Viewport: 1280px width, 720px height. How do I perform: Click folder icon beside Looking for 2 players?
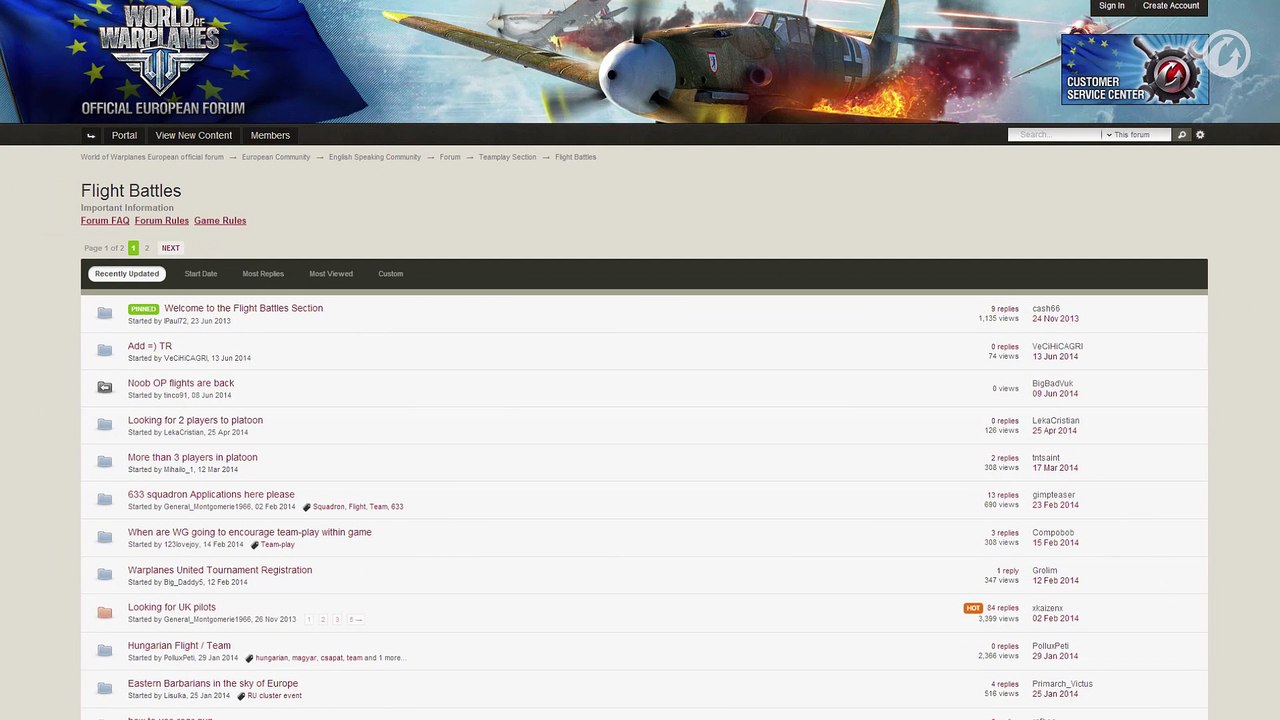point(104,425)
